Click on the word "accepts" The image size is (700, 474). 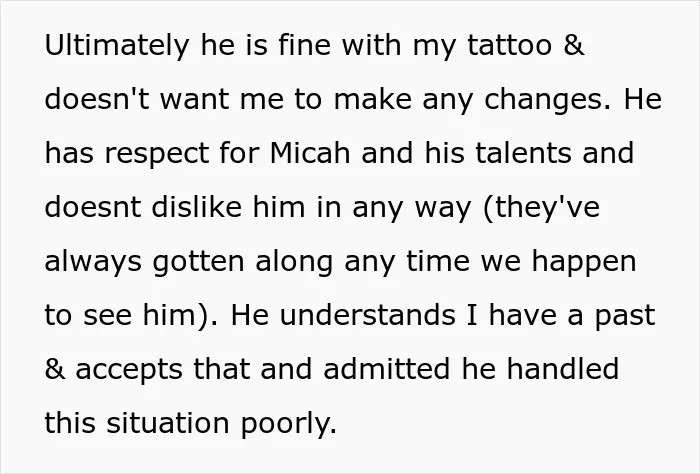[x=129, y=371]
